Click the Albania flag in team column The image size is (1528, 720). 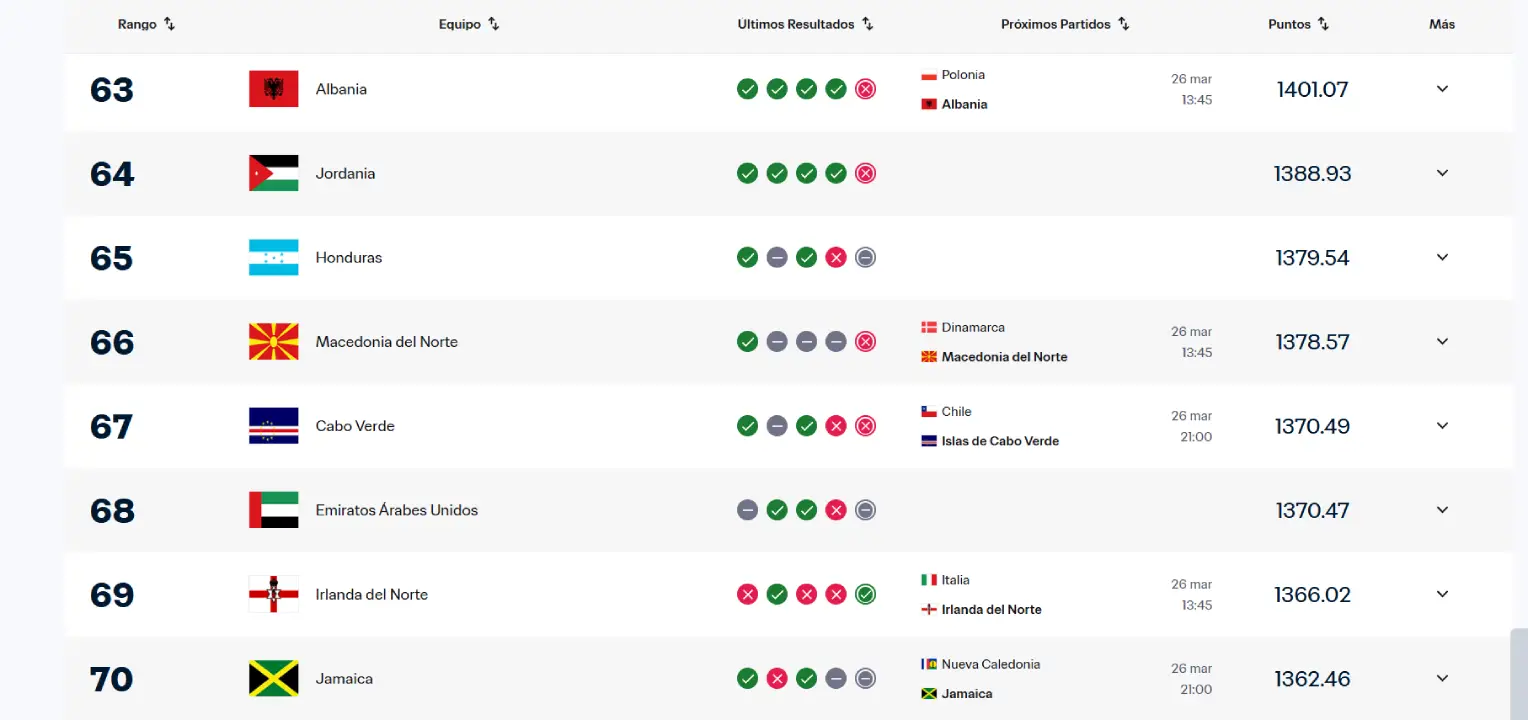pyautogui.click(x=274, y=89)
